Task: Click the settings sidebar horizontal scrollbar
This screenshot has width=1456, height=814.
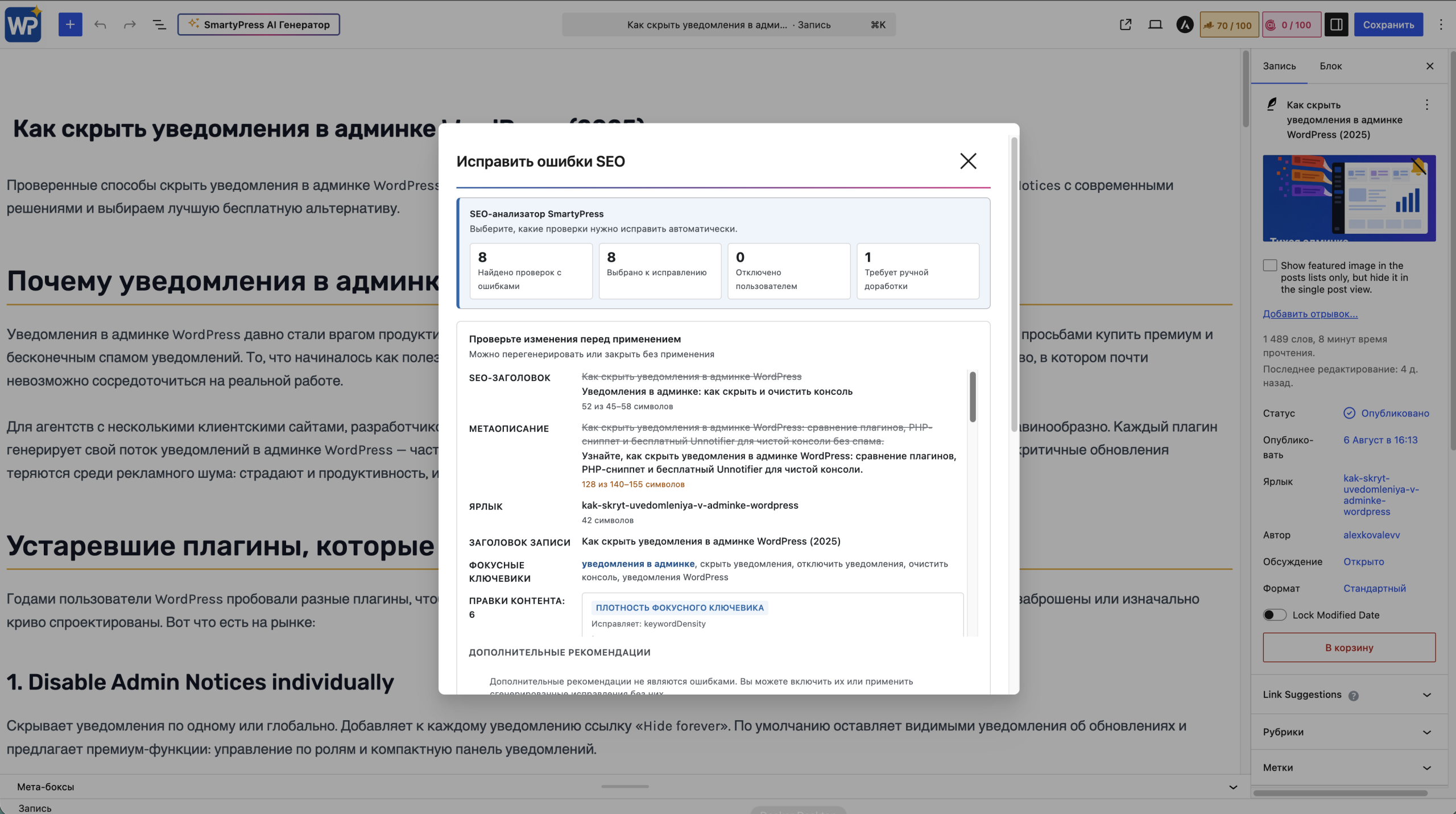Action: pyautogui.click(x=1340, y=793)
